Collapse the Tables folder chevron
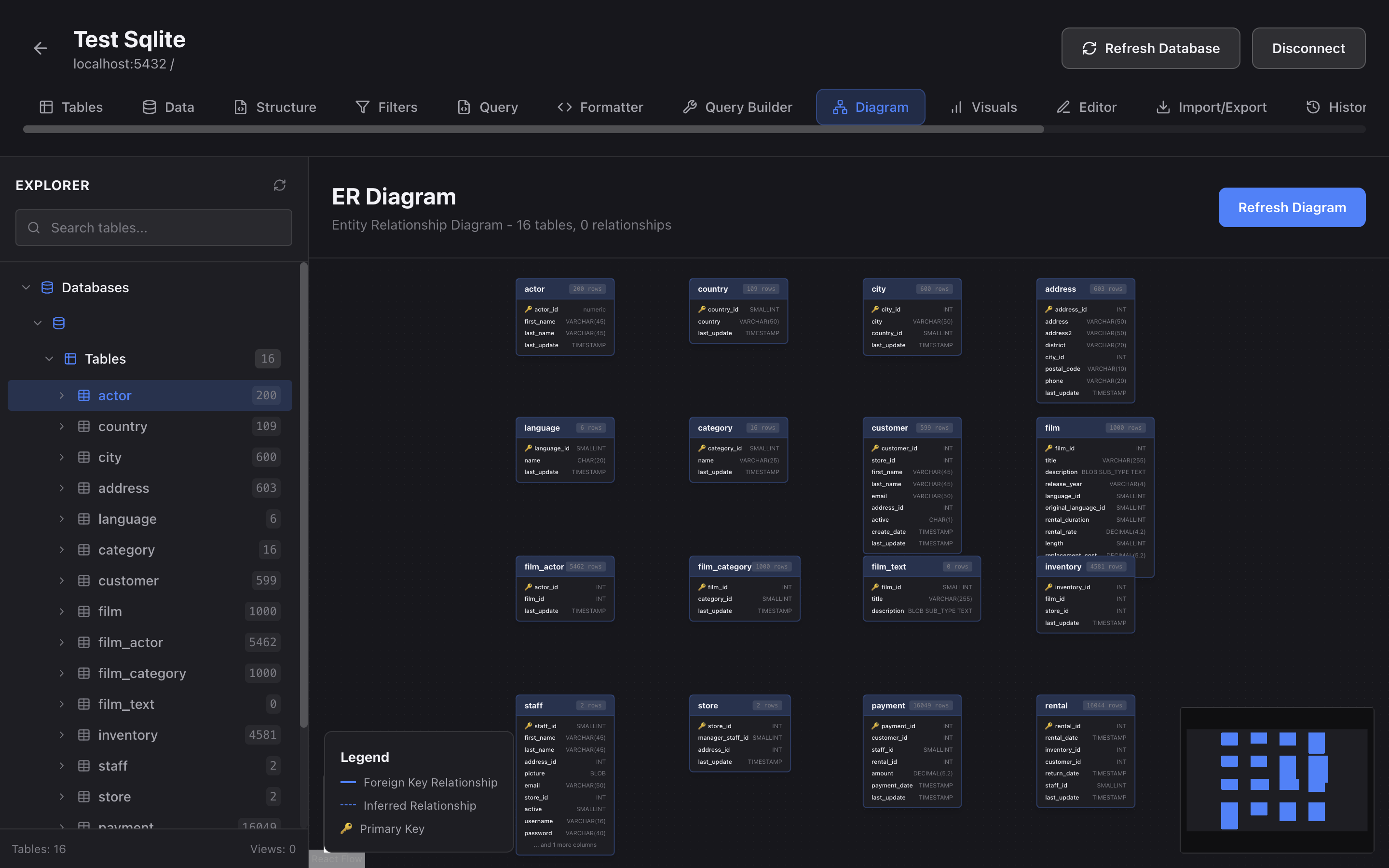Viewport: 1389px width, 868px height. coord(49,359)
